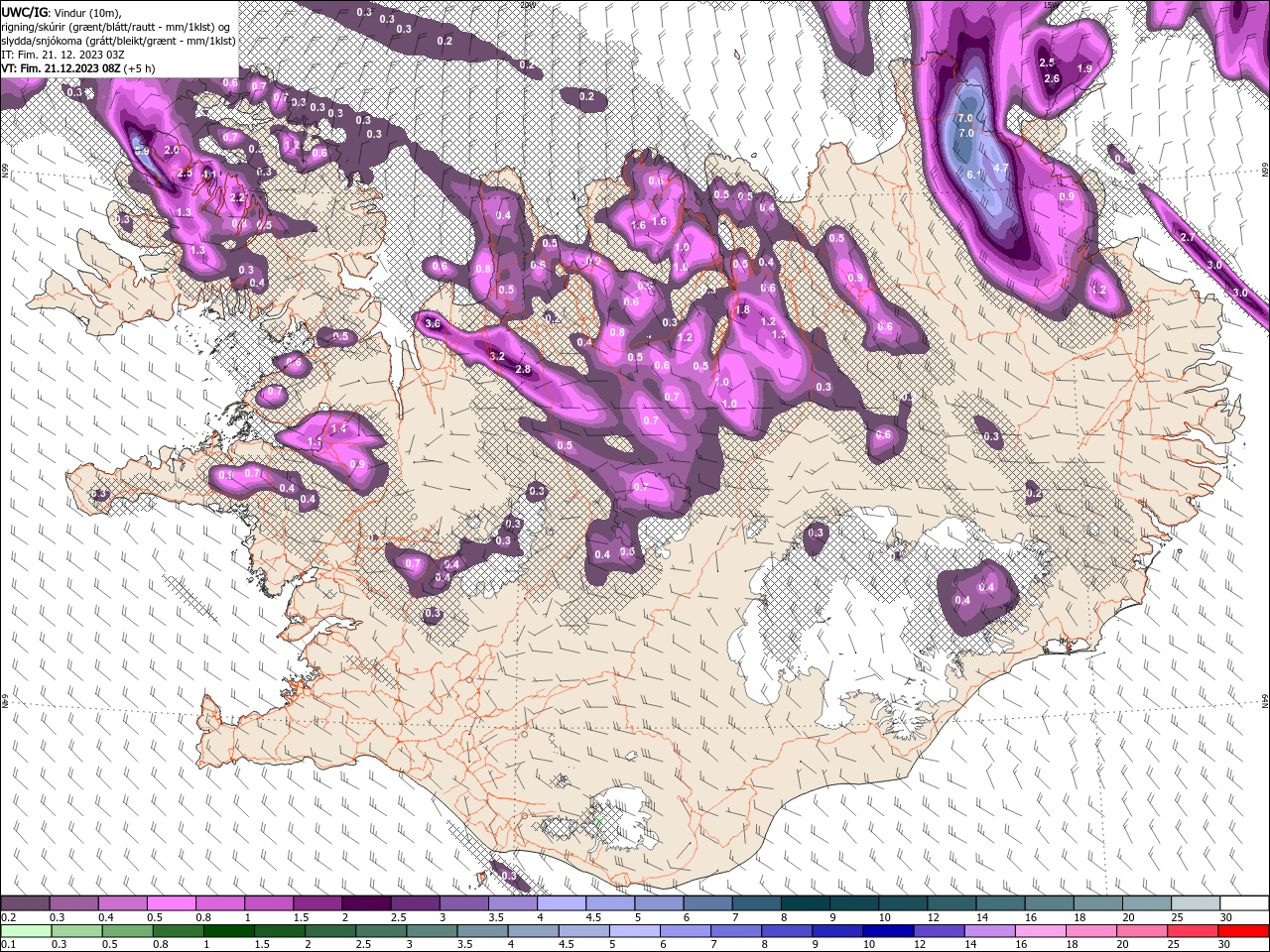Click the 'UWC/IG: Vindur (10m),' title line
Viewport: 1270px width, 952px height.
[62, 12]
